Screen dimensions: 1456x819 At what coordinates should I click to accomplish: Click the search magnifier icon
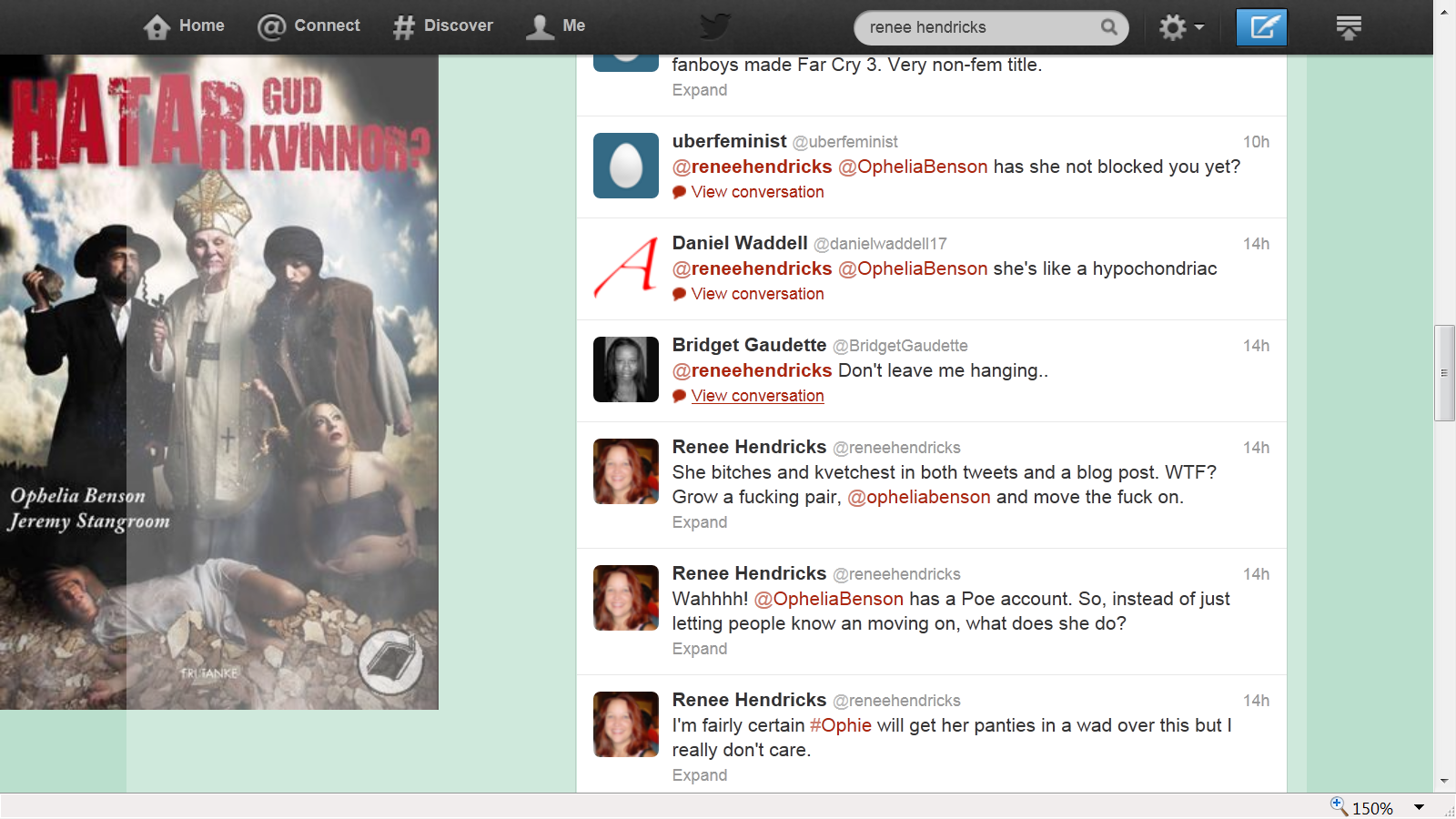coord(1108,27)
